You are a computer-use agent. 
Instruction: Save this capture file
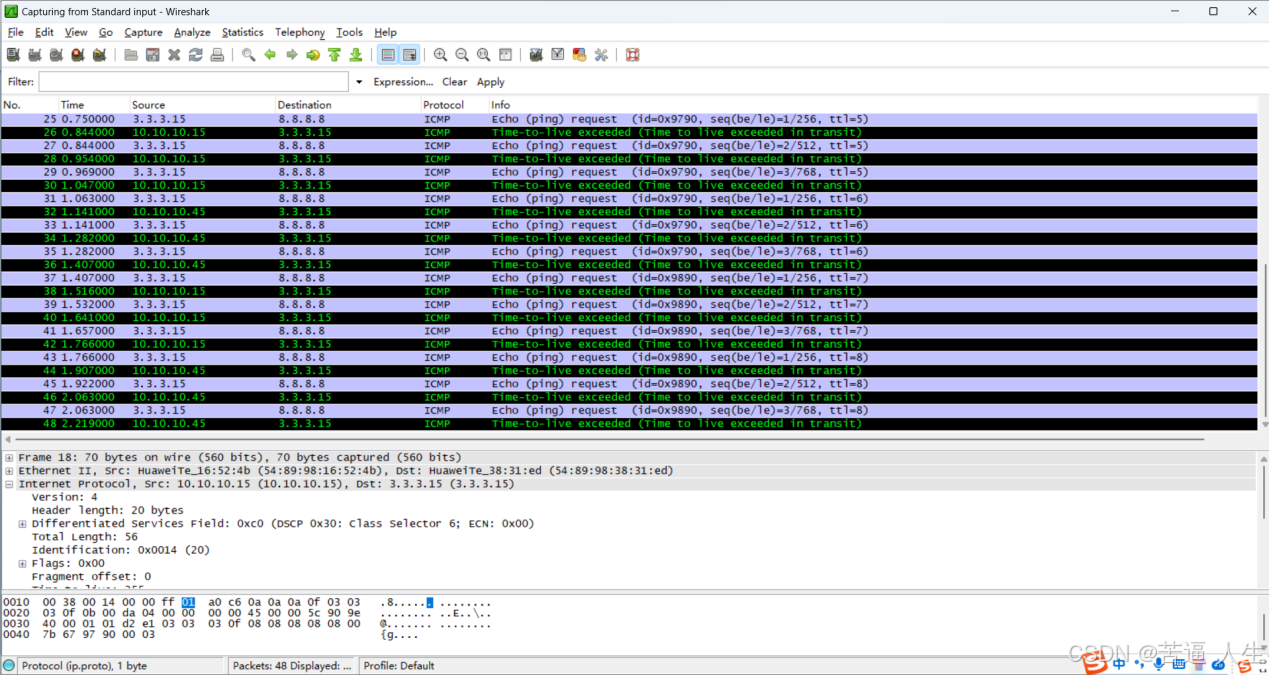tap(152, 55)
